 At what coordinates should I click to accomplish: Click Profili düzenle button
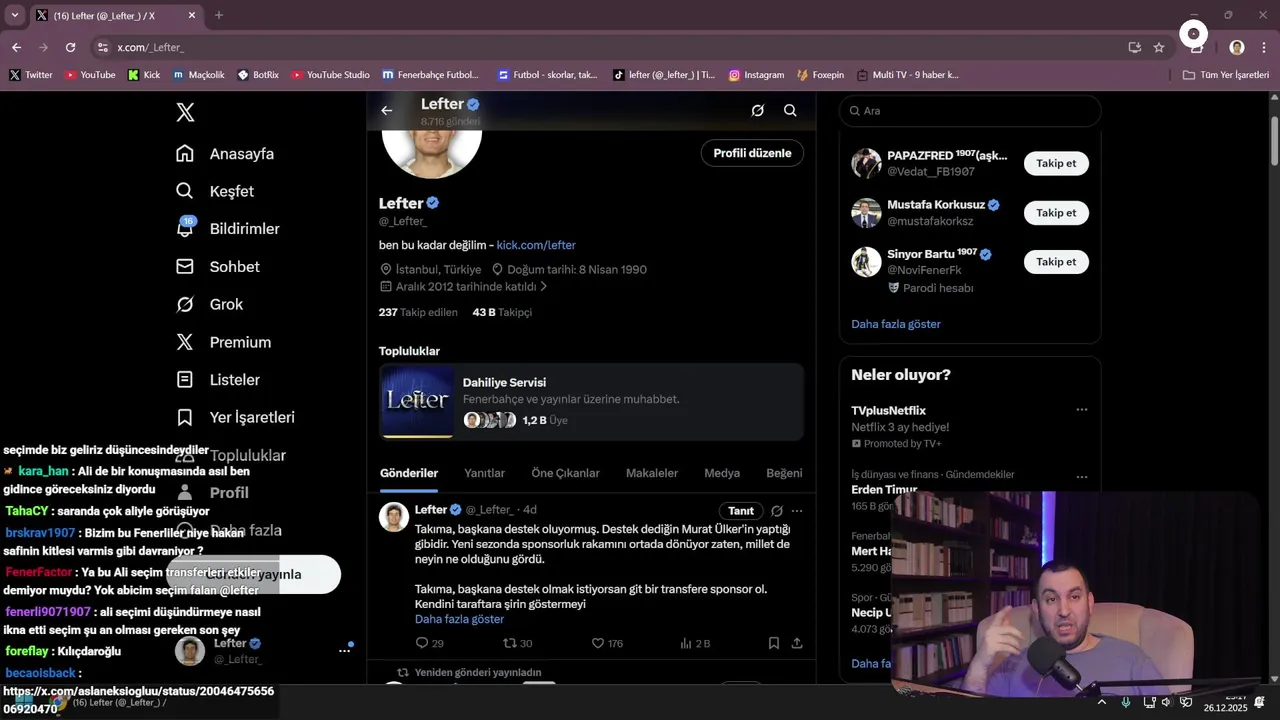pos(752,153)
